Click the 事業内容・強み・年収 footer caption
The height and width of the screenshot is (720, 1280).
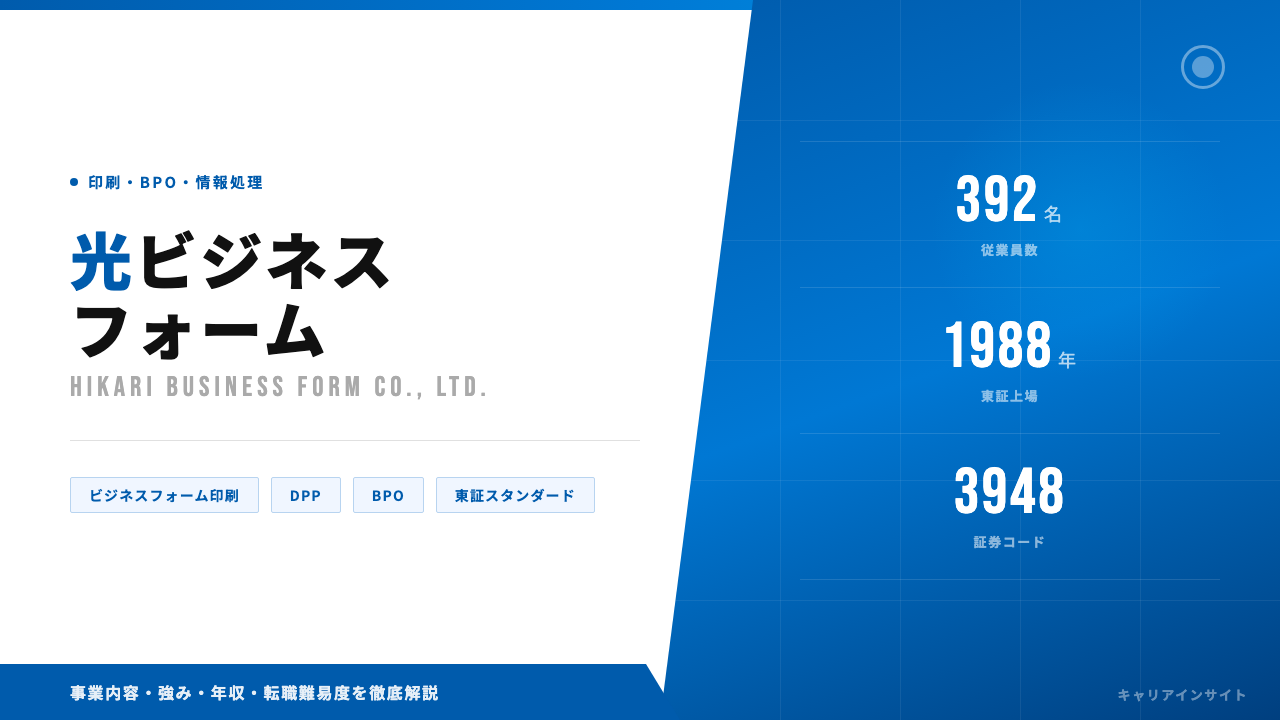(x=254, y=693)
